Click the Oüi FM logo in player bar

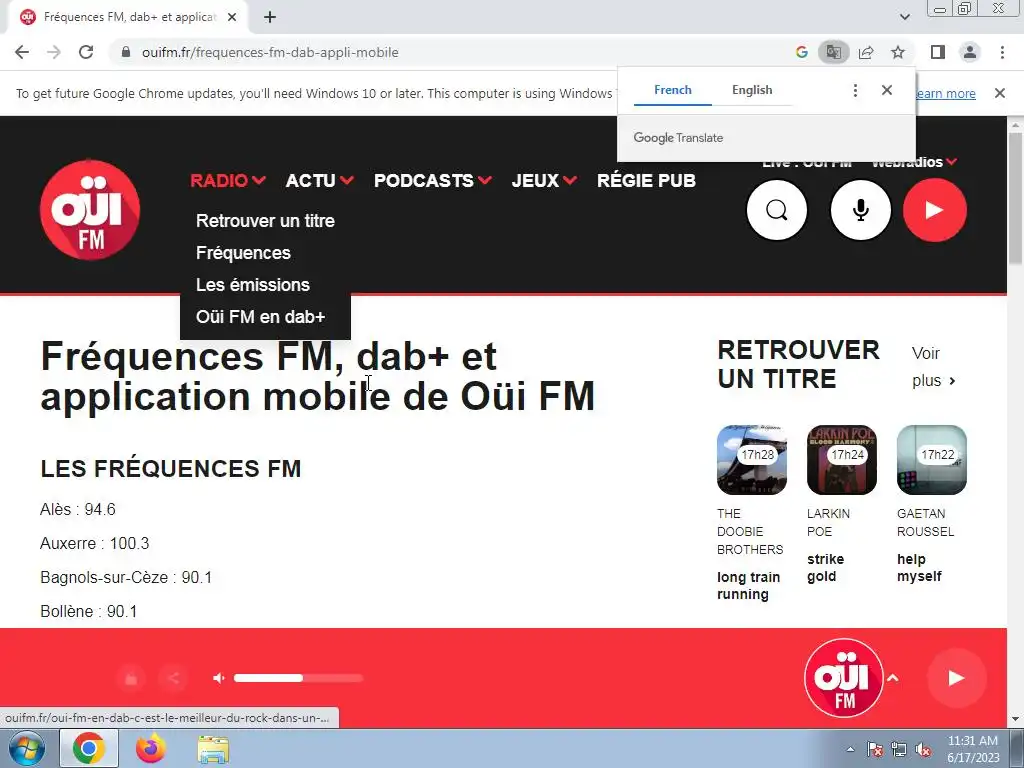coord(844,678)
